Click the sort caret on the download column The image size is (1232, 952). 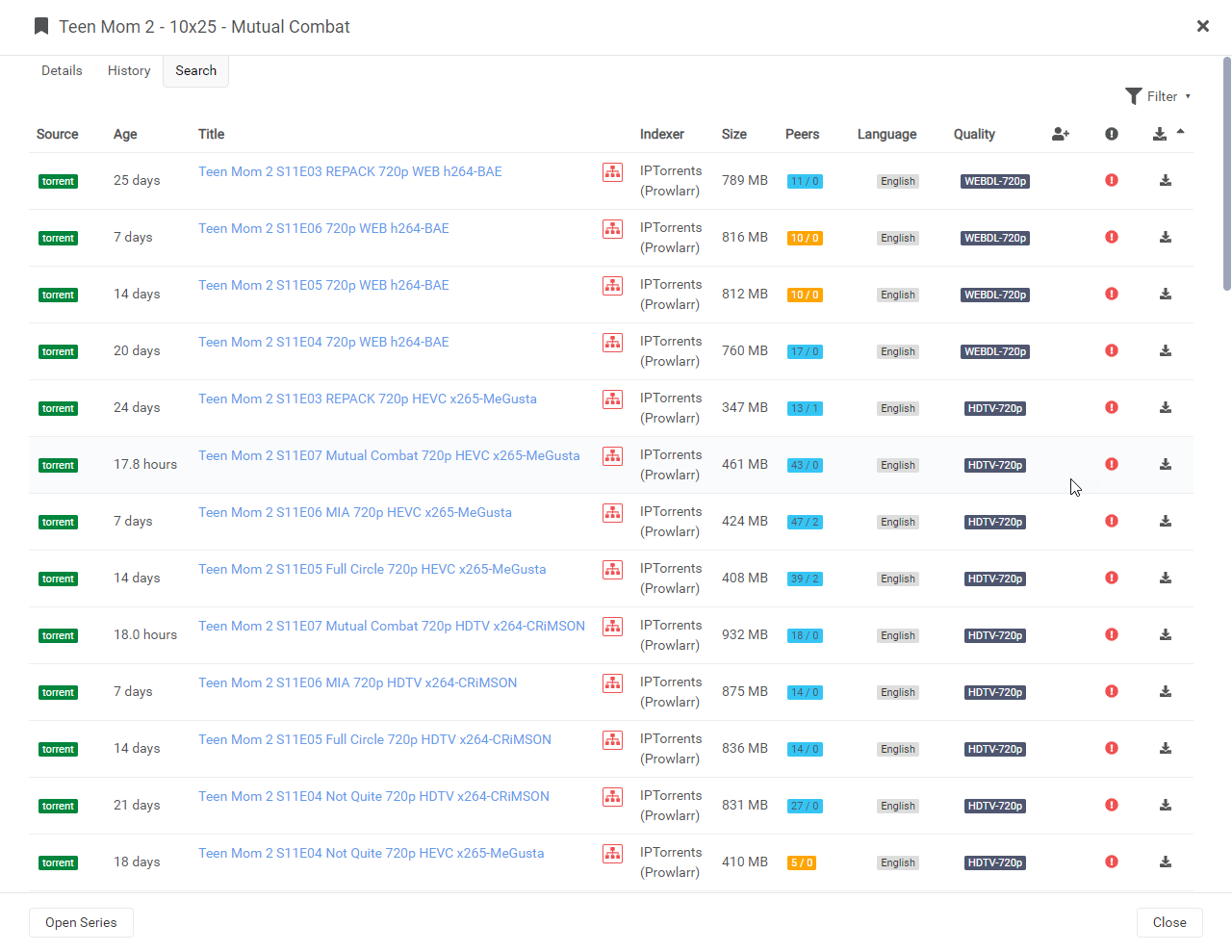[x=1181, y=131]
